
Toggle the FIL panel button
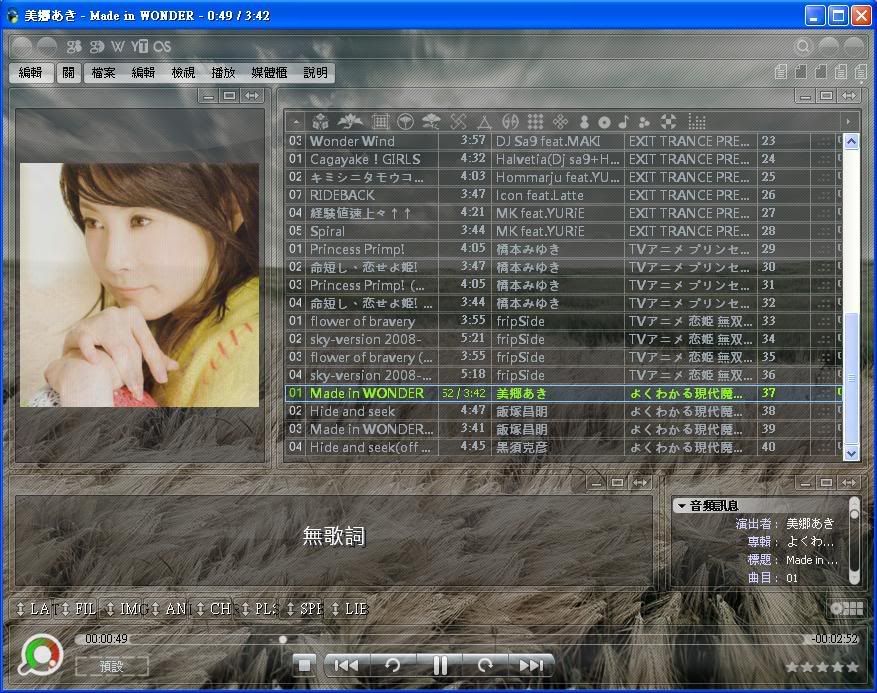coord(78,608)
